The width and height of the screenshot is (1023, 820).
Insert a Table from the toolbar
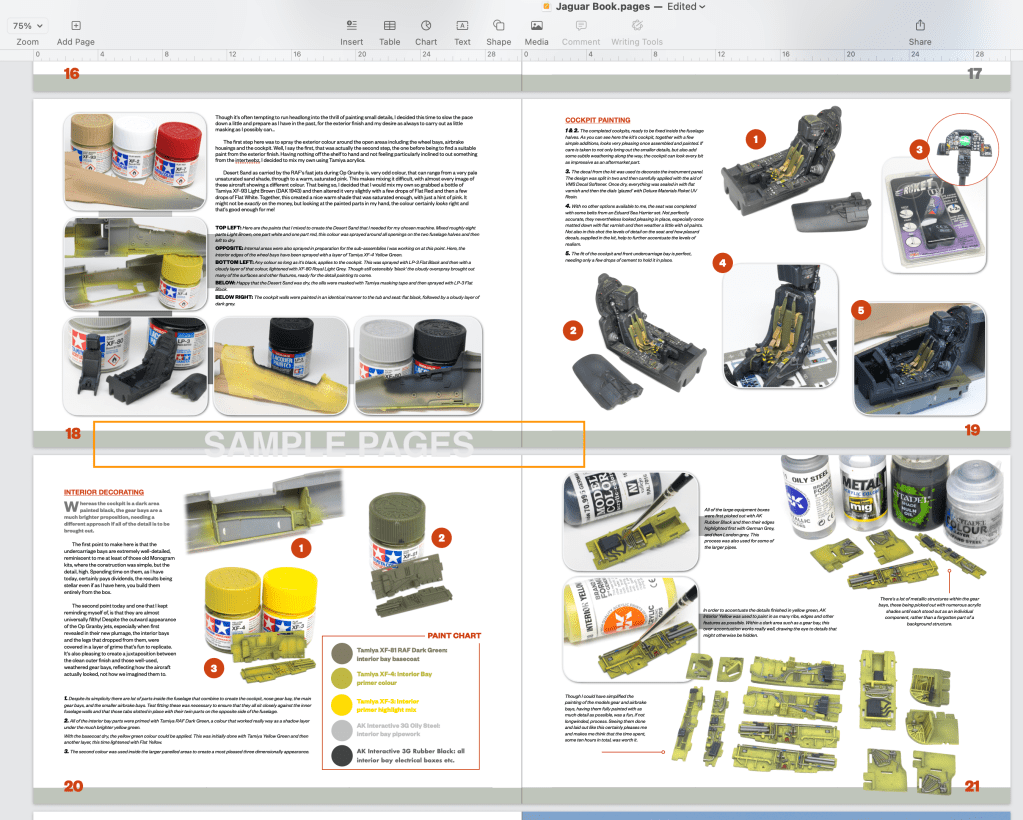389,25
